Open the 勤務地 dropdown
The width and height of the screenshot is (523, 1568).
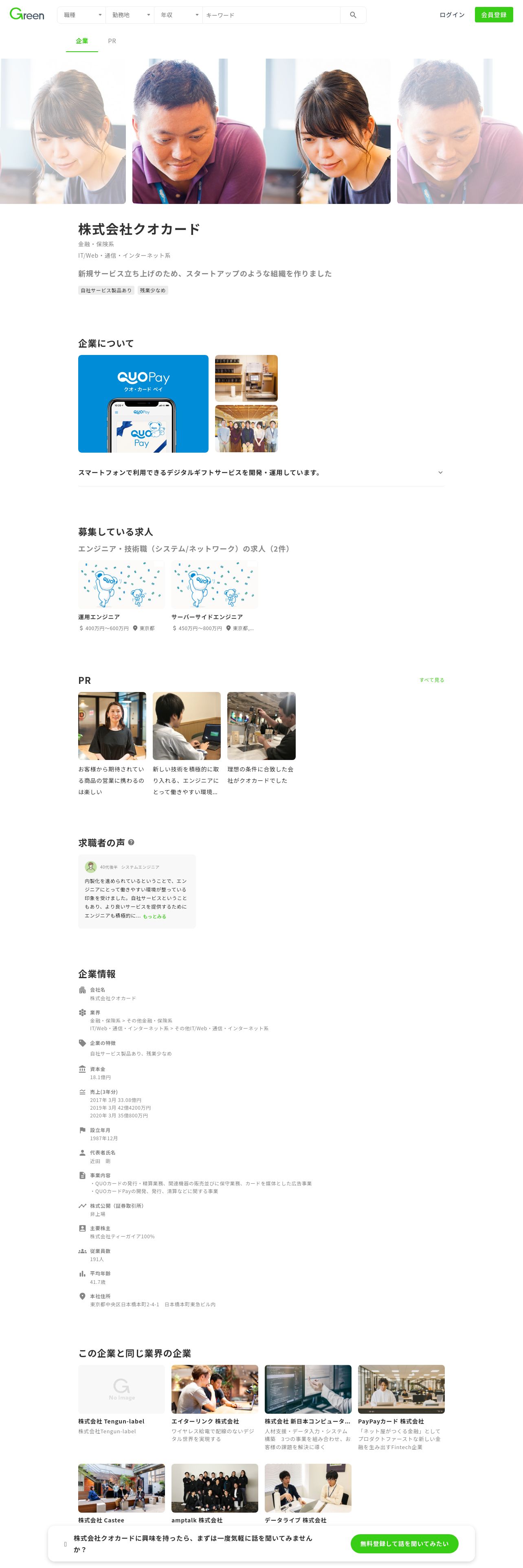(129, 15)
